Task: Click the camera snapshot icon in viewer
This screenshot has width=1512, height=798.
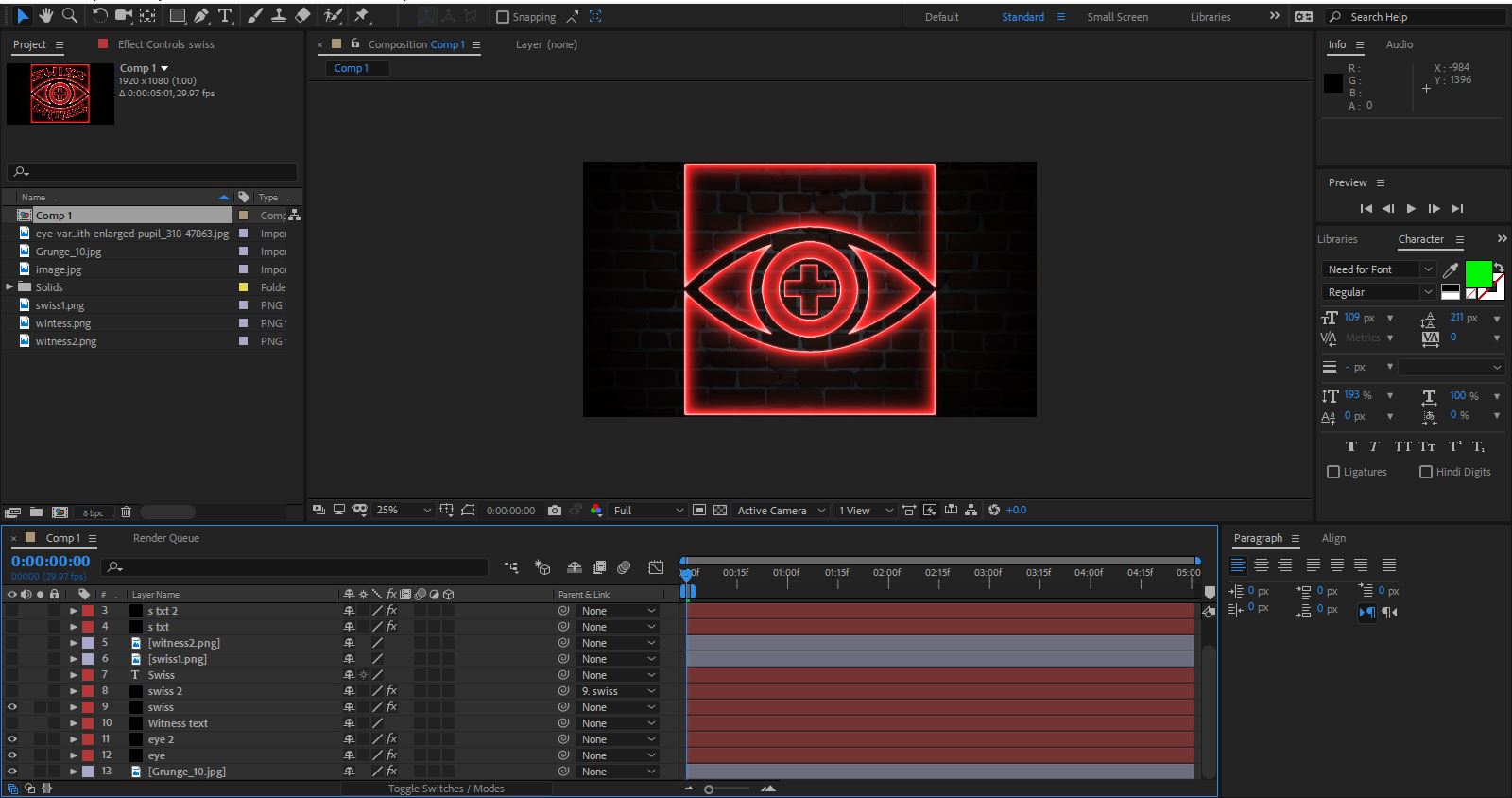Action: pos(555,510)
